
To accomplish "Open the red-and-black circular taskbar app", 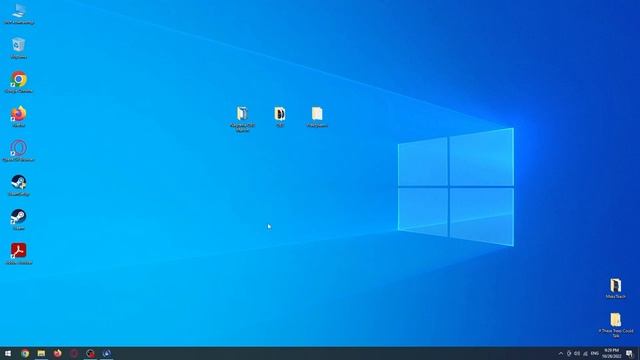I will (x=90, y=353).
